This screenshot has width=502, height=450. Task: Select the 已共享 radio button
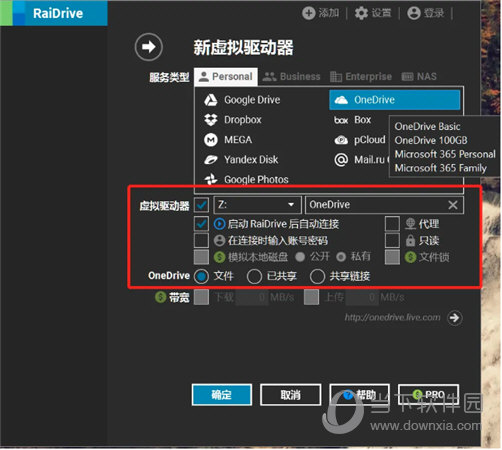pos(254,276)
